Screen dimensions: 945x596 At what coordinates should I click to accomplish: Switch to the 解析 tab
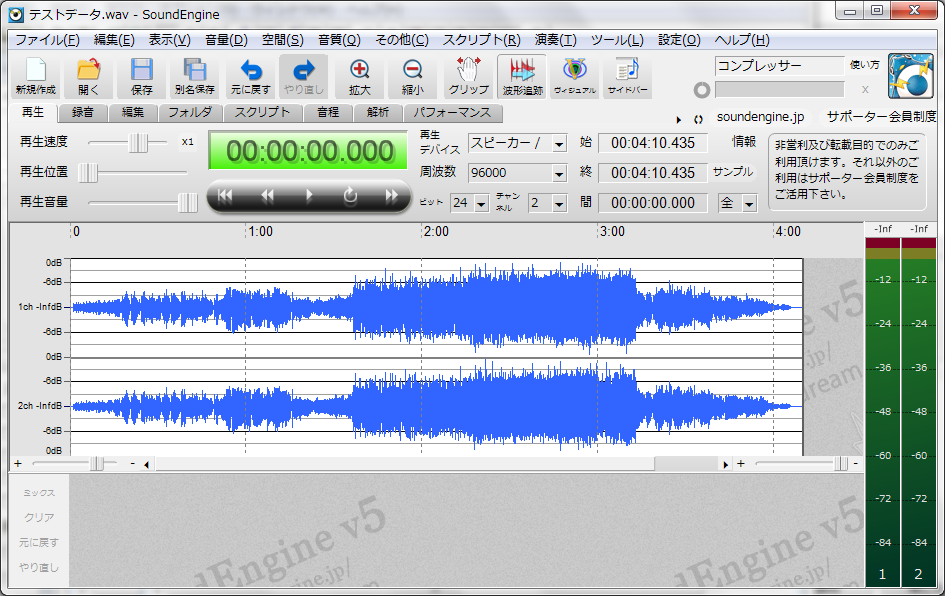click(x=378, y=113)
